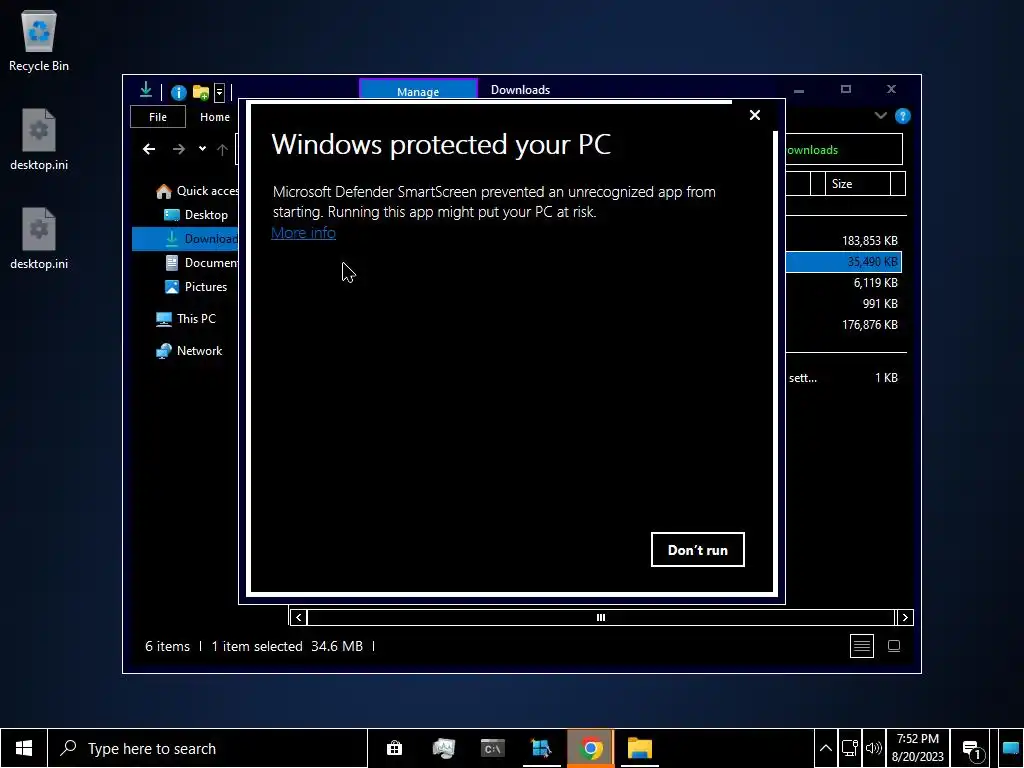Open the volume speaker tray icon
This screenshot has width=1024, height=768.
pyautogui.click(x=872, y=748)
